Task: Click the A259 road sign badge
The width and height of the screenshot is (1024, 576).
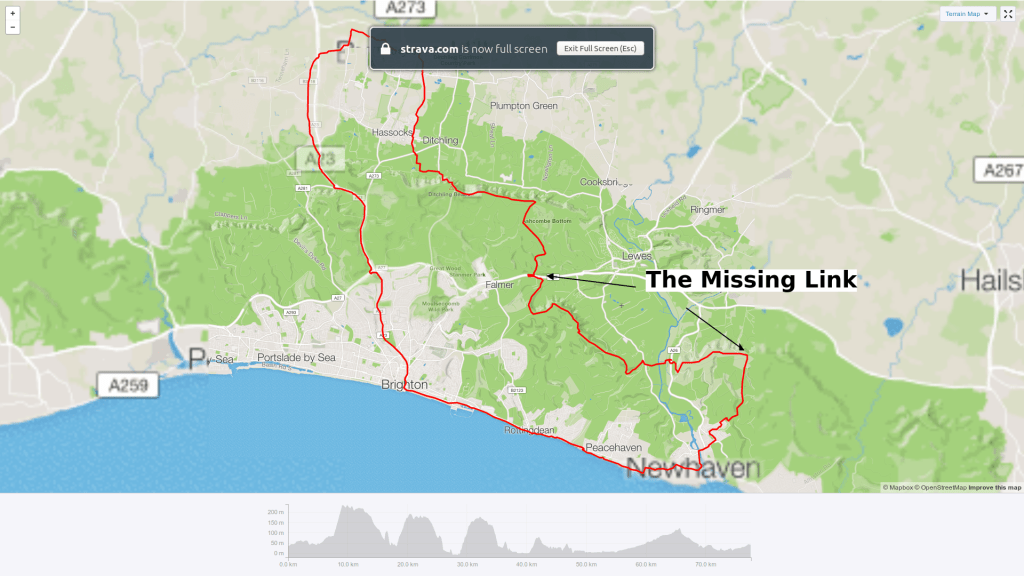Action: [130, 384]
